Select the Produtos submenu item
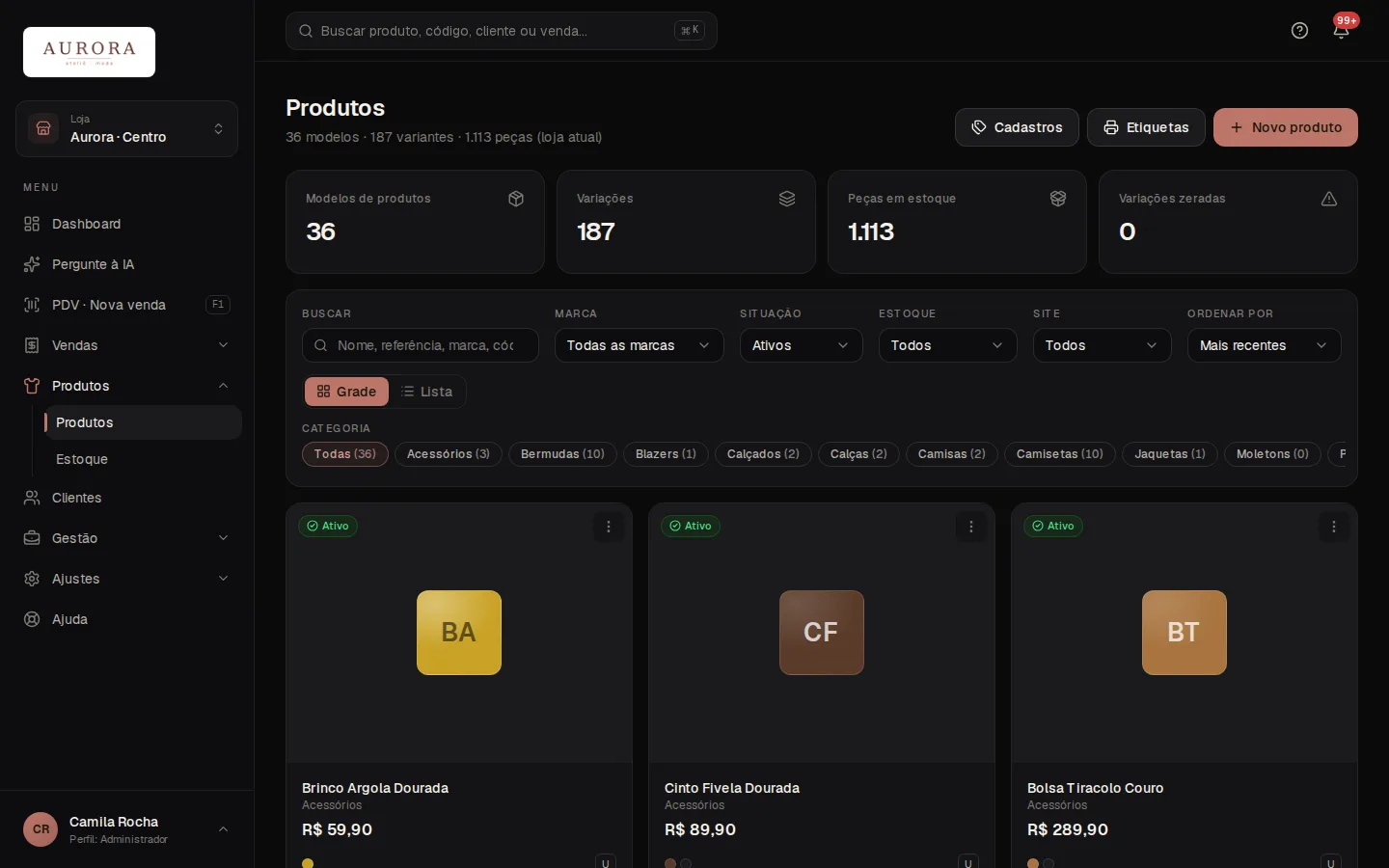 point(143,422)
